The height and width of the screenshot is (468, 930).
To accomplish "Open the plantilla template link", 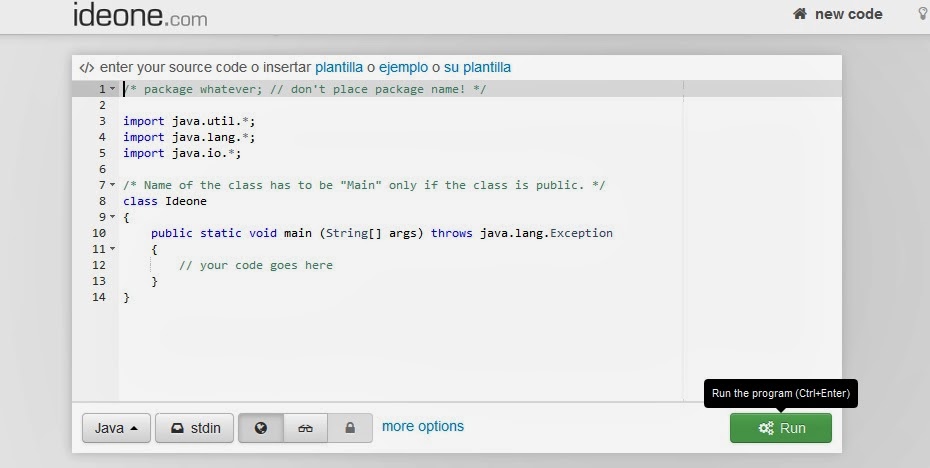I will [x=339, y=68].
